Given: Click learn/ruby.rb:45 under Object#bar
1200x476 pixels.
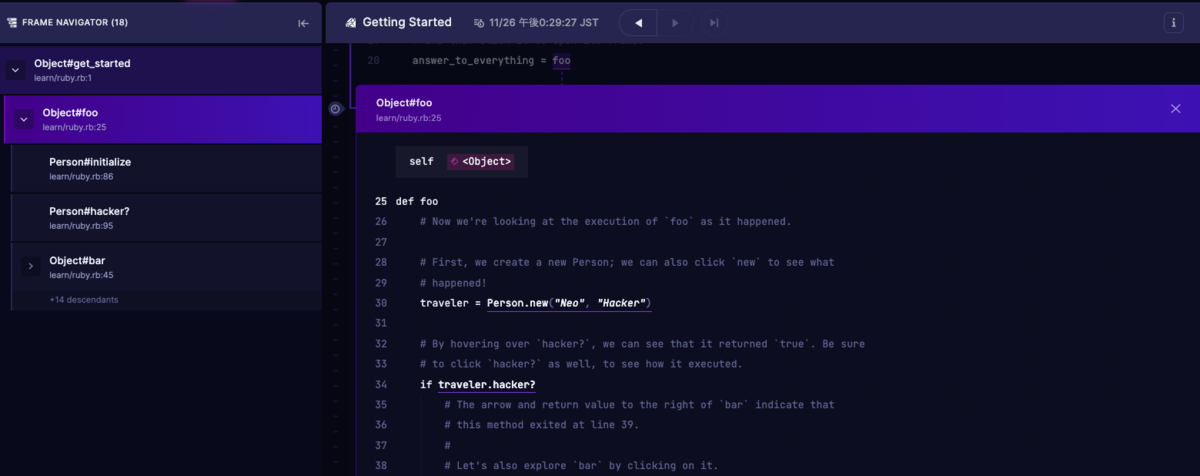Looking at the screenshot, I should [x=81, y=275].
